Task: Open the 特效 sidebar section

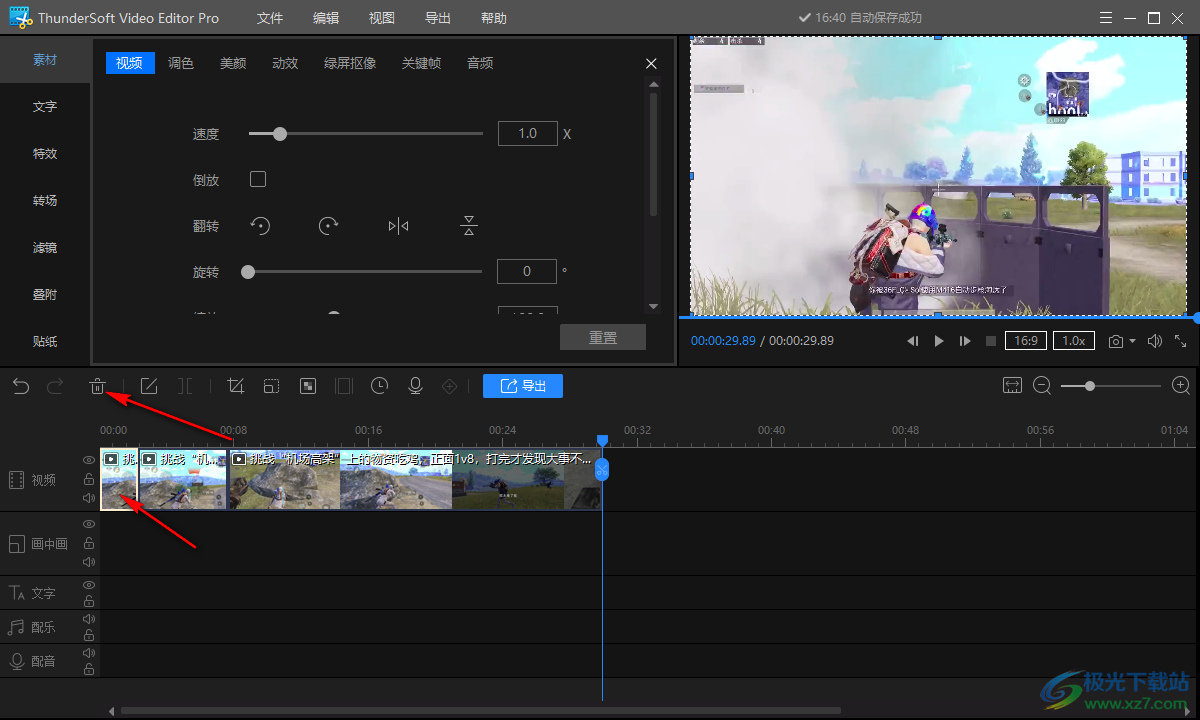Action: coord(45,154)
